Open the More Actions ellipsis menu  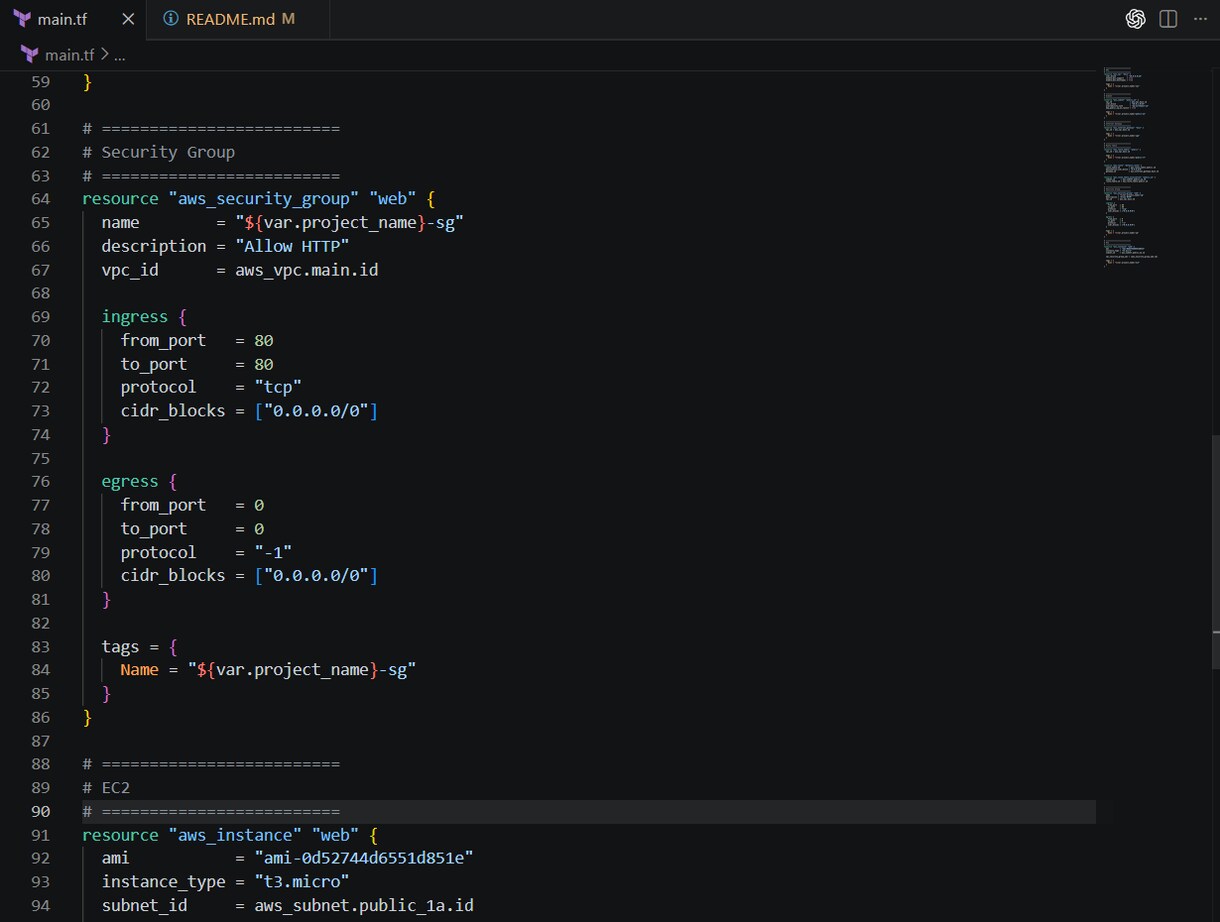click(1201, 19)
